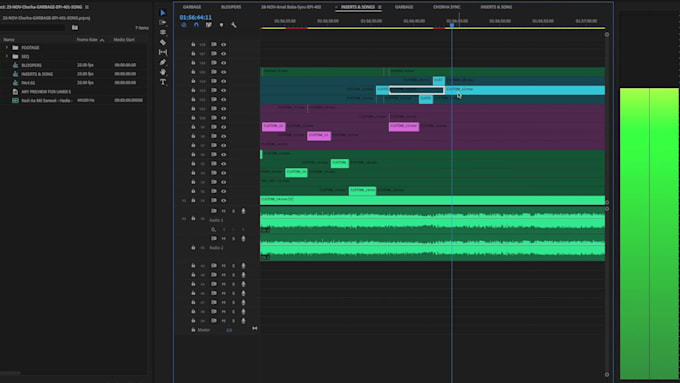Select the Pen tool
Image resolution: width=680 pixels, height=383 pixels.
click(163, 62)
